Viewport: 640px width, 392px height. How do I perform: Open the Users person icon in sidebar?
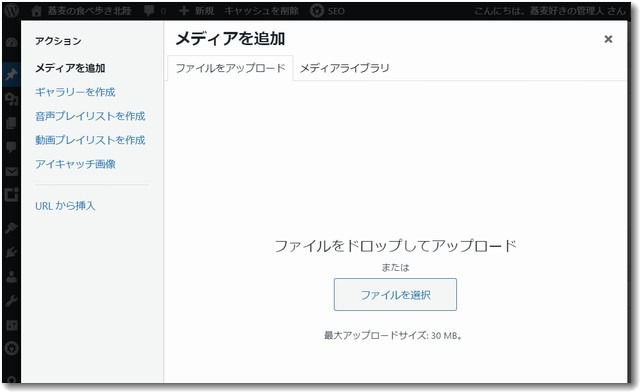click(x=11, y=277)
